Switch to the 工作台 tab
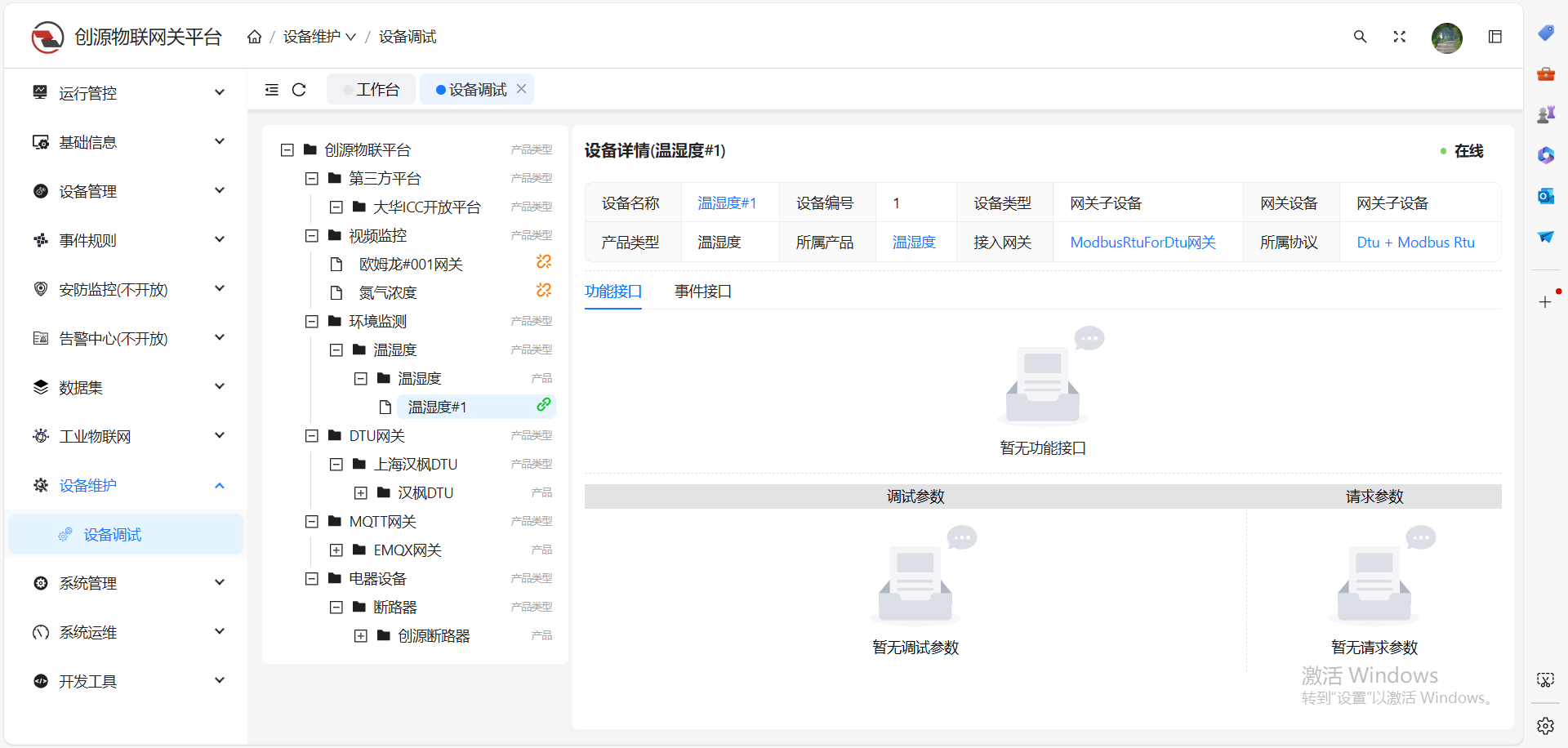This screenshot has width=1568, height=748. pos(371,89)
